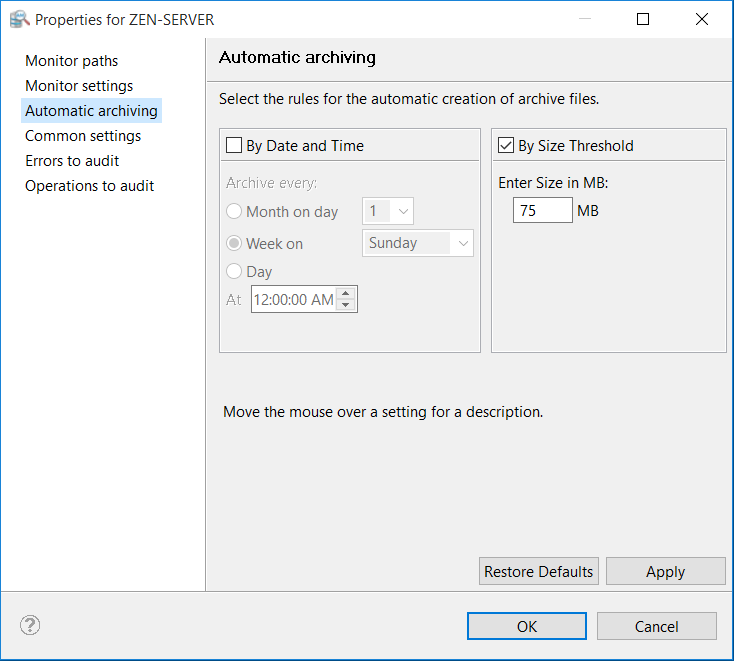Image resolution: width=734 pixels, height=661 pixels.
Task: Open the day-of-month number dropdown
Action: pos(388,211)
